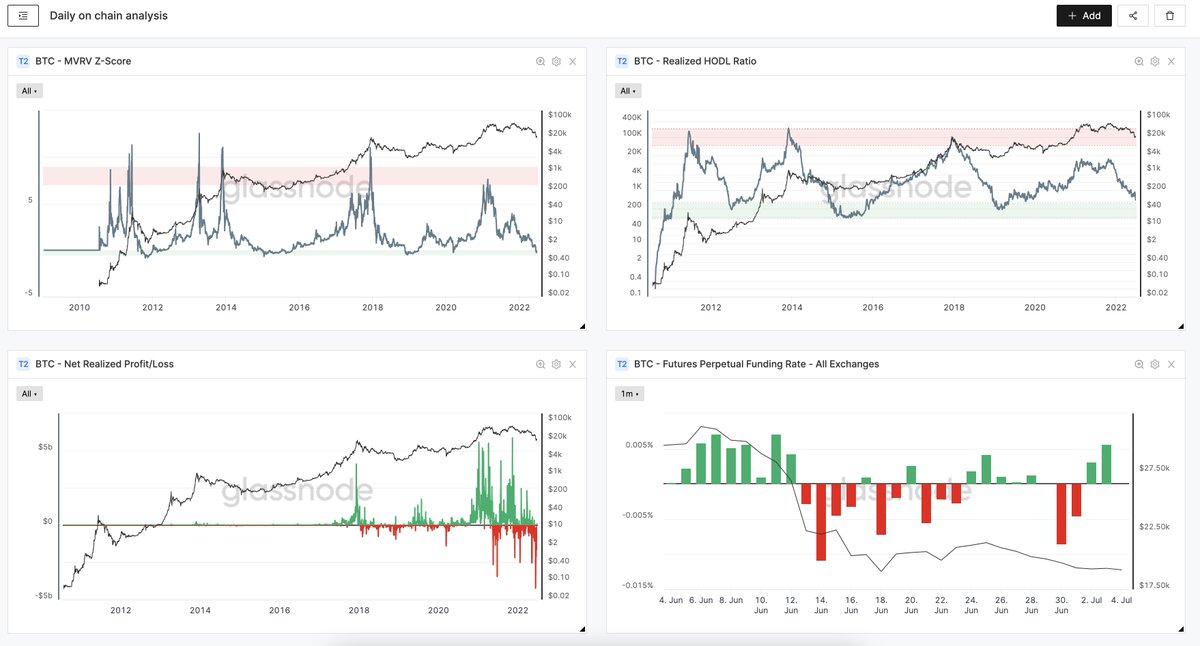Open settings gear of Realized HODL Ratio panel
This screenshot has width=1200, height=646.
(1154, 61)
